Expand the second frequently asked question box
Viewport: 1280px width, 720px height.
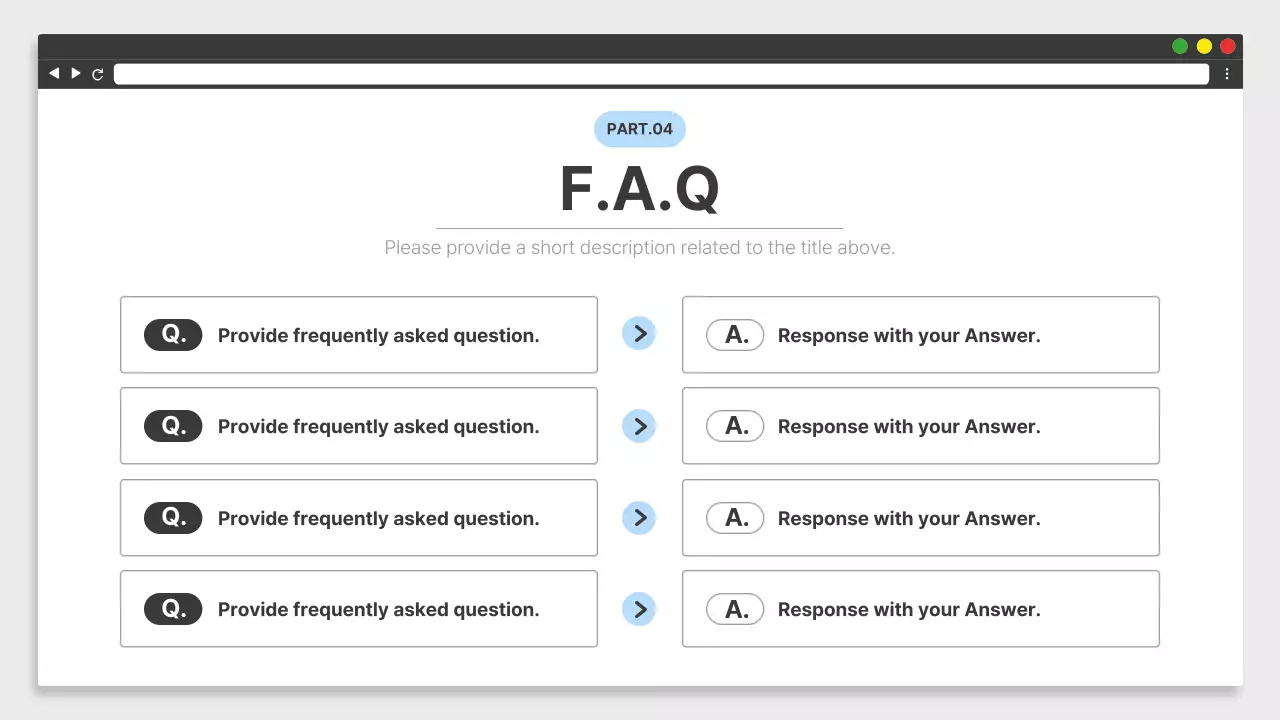coord(359,426)
